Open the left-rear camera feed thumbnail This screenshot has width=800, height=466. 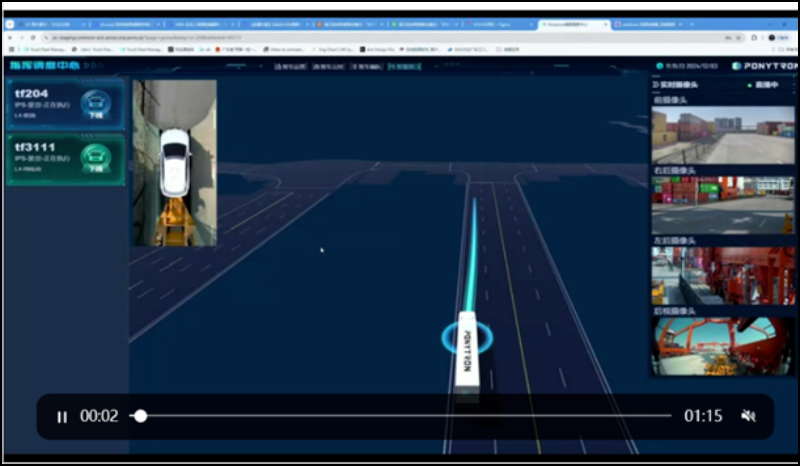723,275
